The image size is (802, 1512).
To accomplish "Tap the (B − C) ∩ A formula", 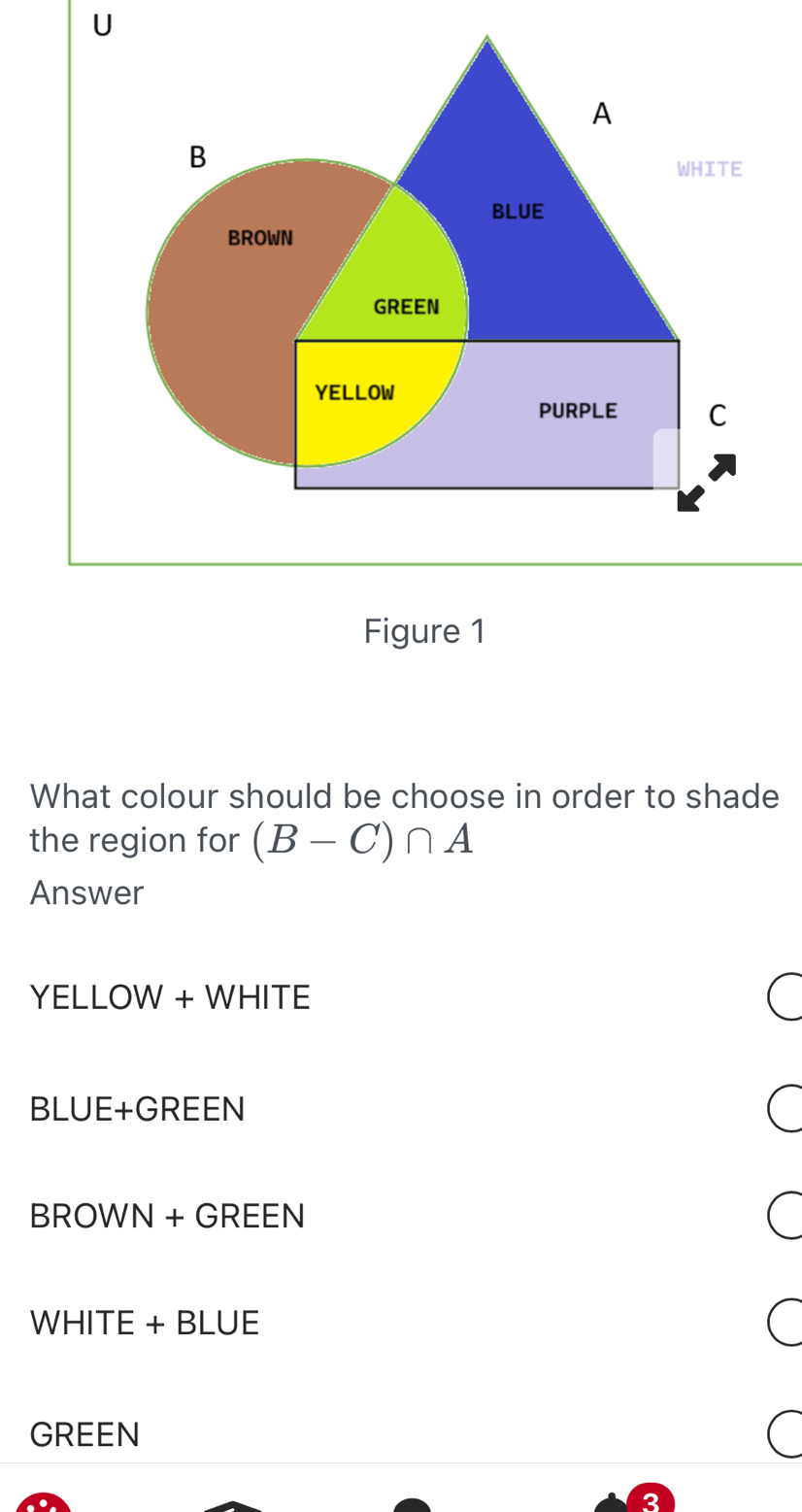I will 362,840.
